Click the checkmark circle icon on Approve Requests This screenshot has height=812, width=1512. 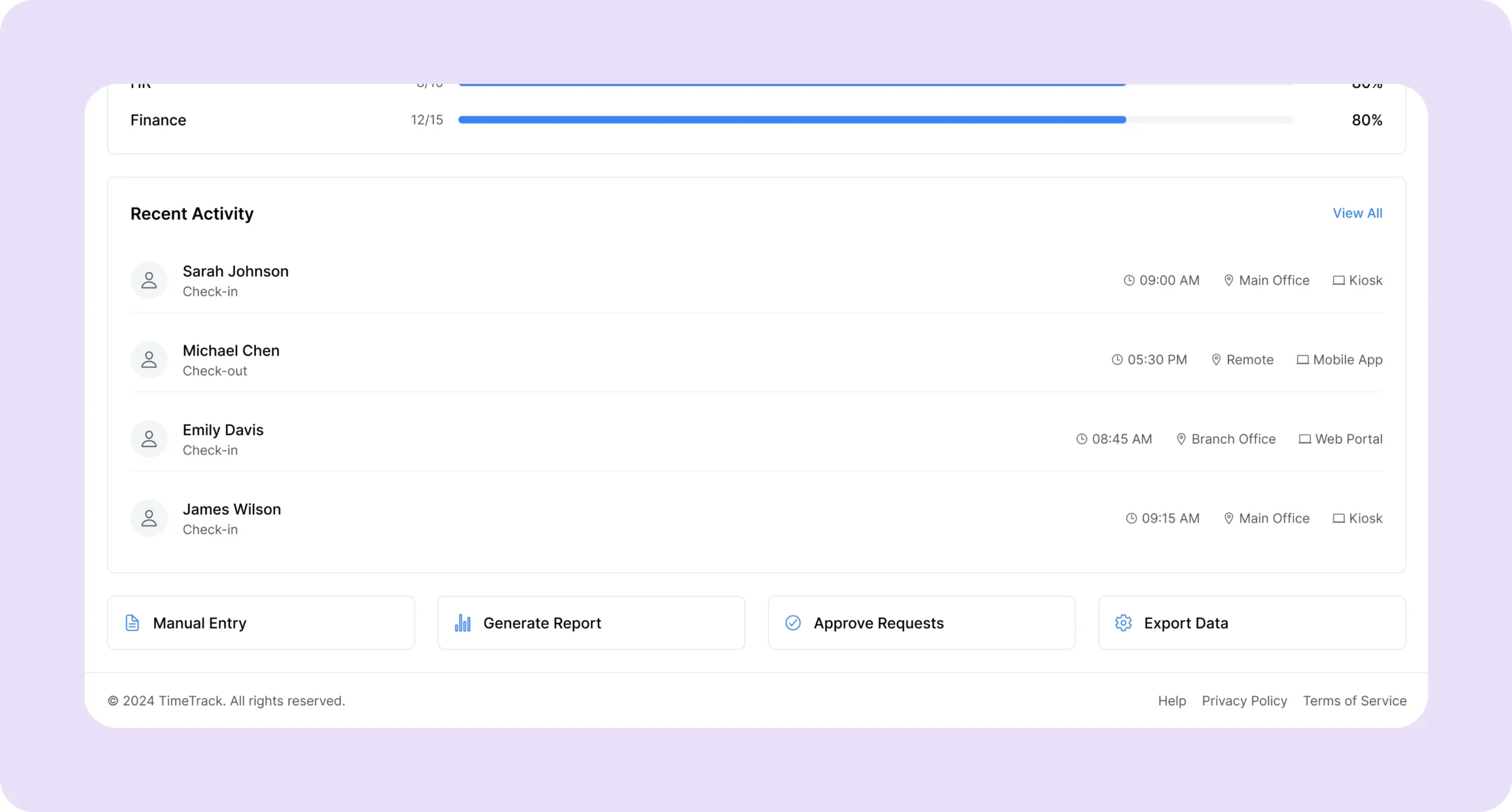pyautogui.click(x=793, y=623)
